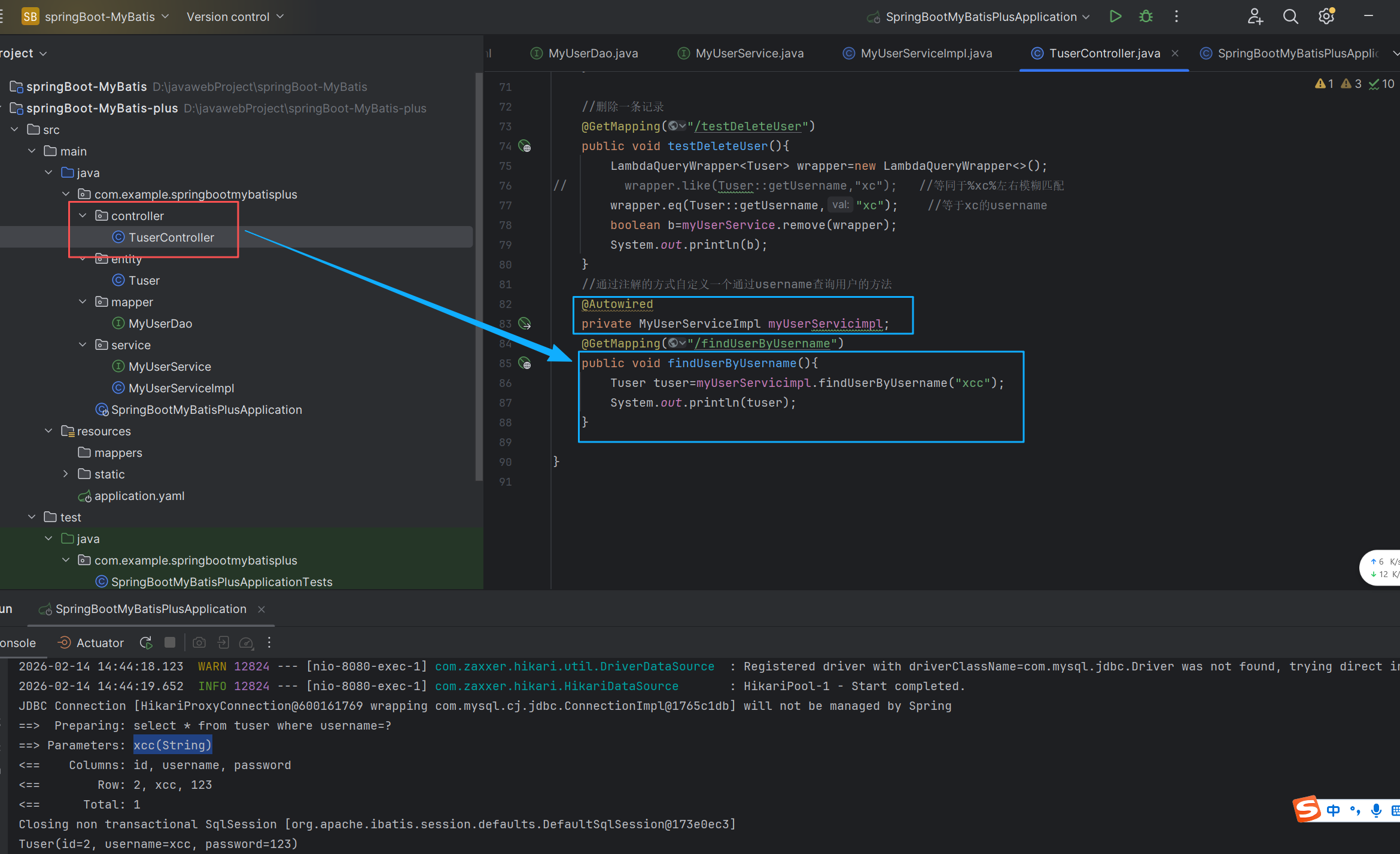Open IDE settings gear icon
The height and width of the screenshot is (854, 1400).
(x=1326, y=17)
